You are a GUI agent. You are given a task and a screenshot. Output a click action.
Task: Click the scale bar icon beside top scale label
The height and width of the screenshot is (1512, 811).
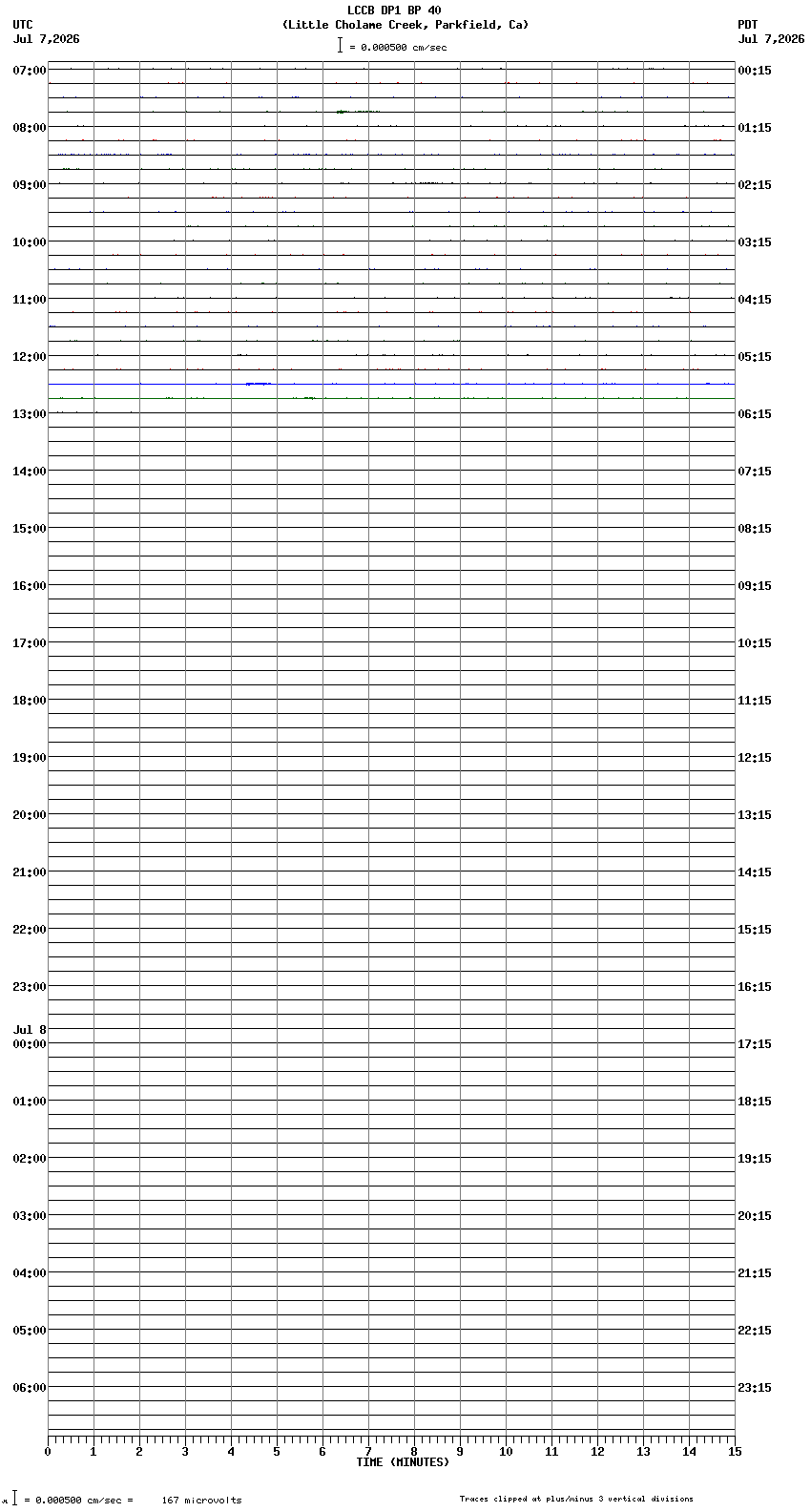pyautogui.click(x=340, y=45)
